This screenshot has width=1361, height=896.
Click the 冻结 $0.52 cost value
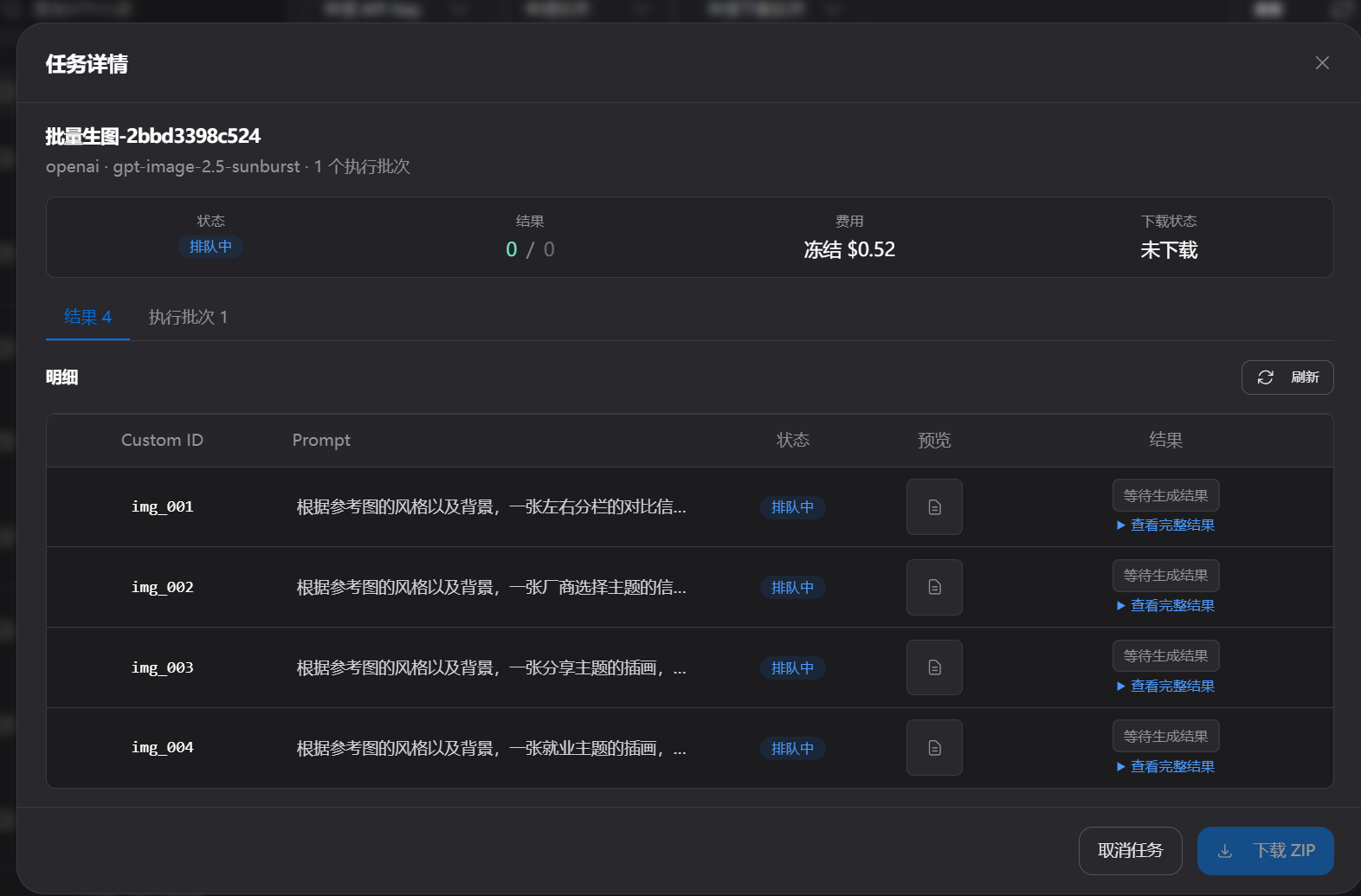(849, 250)
